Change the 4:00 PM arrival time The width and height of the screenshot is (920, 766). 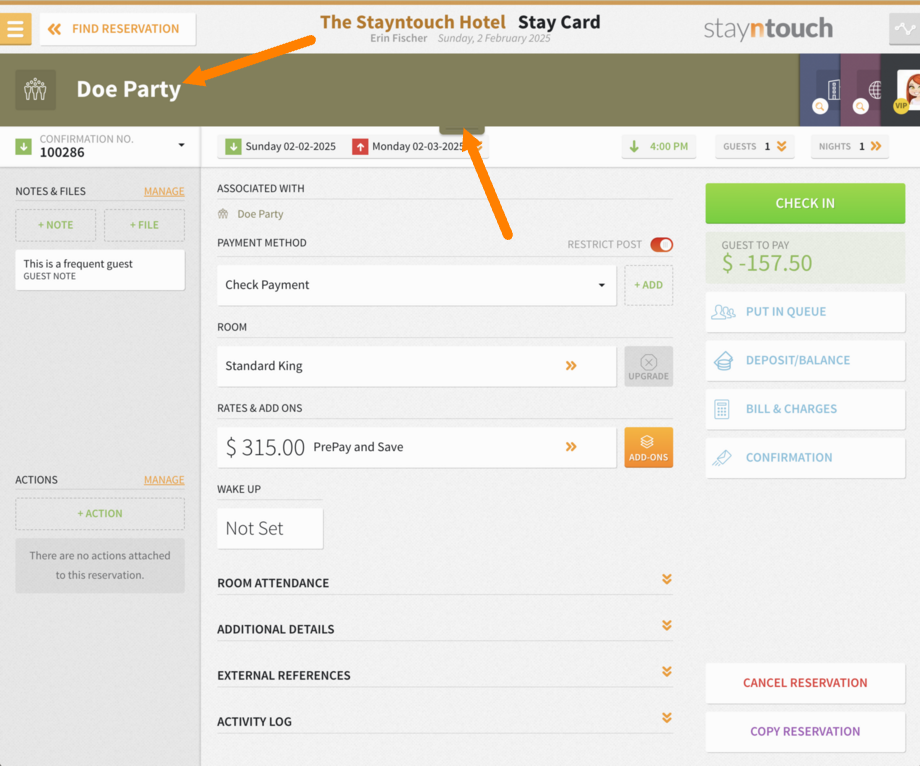658,146
